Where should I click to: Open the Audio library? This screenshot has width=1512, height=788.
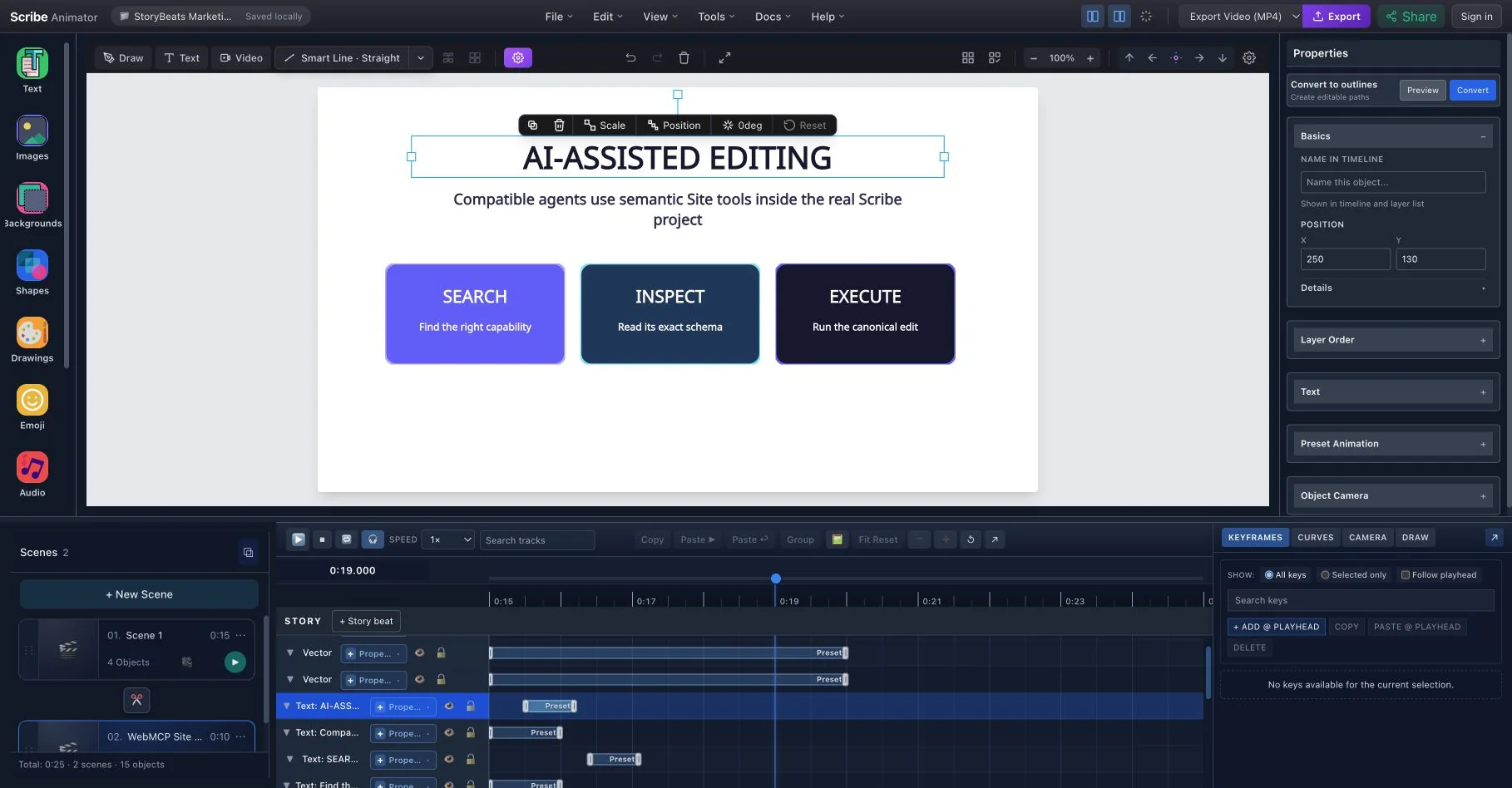pyautogui.click(x=32, y=474)
